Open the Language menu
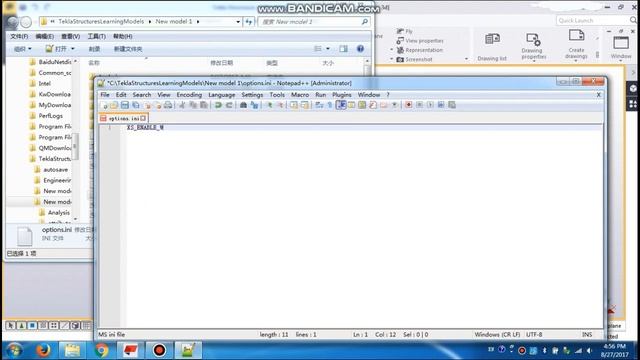640x360 pixels. tap(222, 95)
